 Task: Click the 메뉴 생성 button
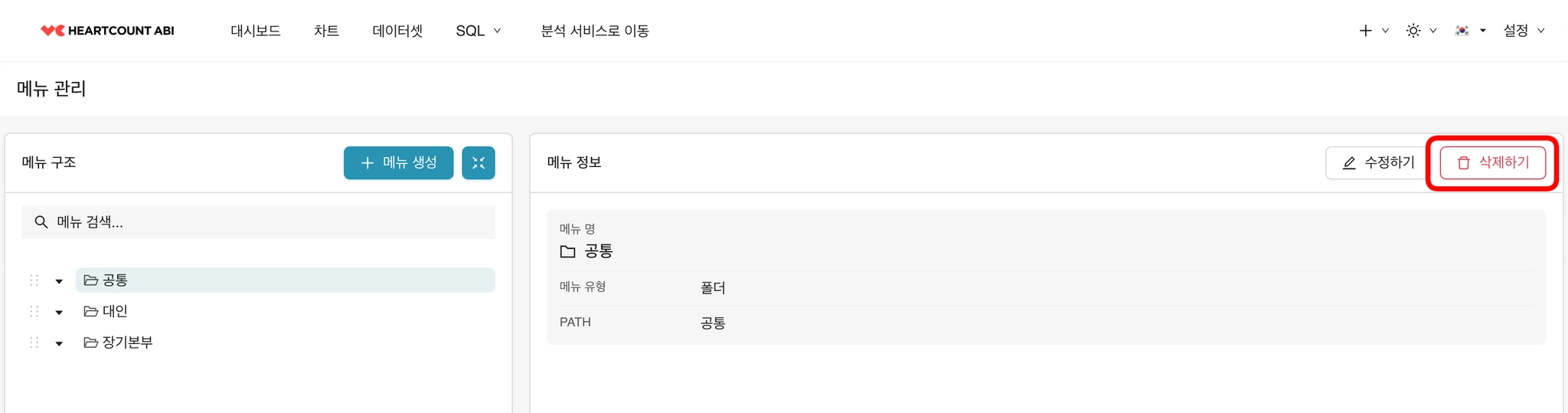(398, 162)
